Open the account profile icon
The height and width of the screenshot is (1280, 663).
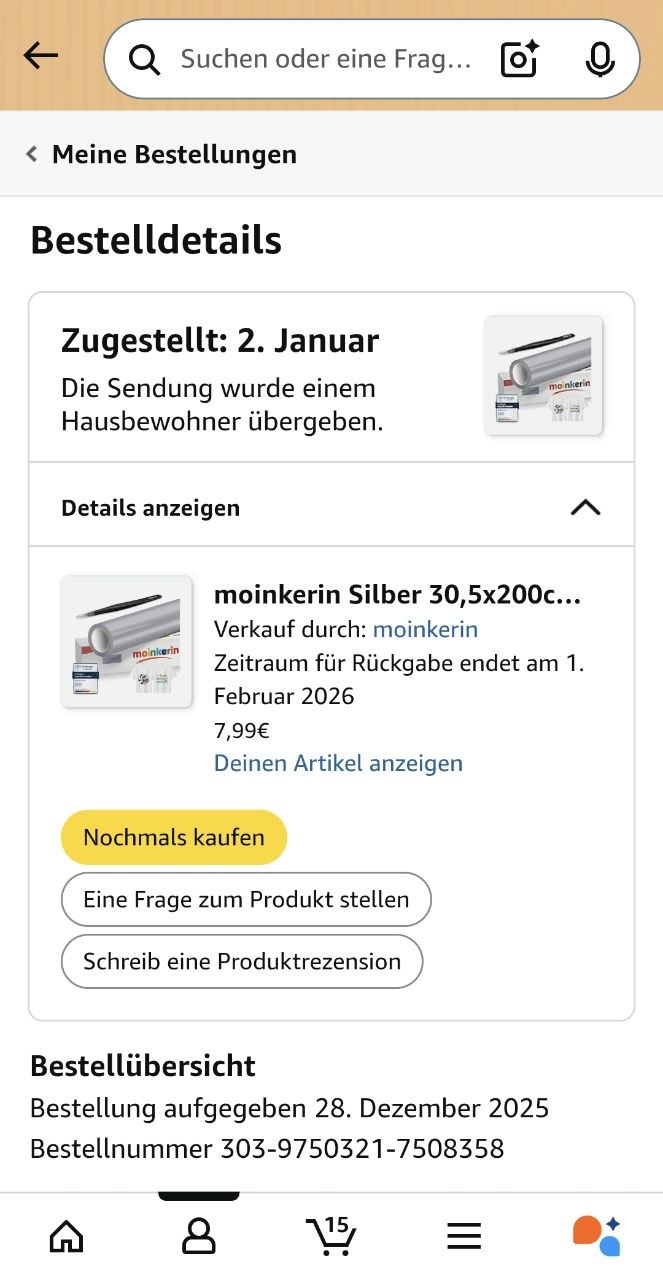point(198,1237)
